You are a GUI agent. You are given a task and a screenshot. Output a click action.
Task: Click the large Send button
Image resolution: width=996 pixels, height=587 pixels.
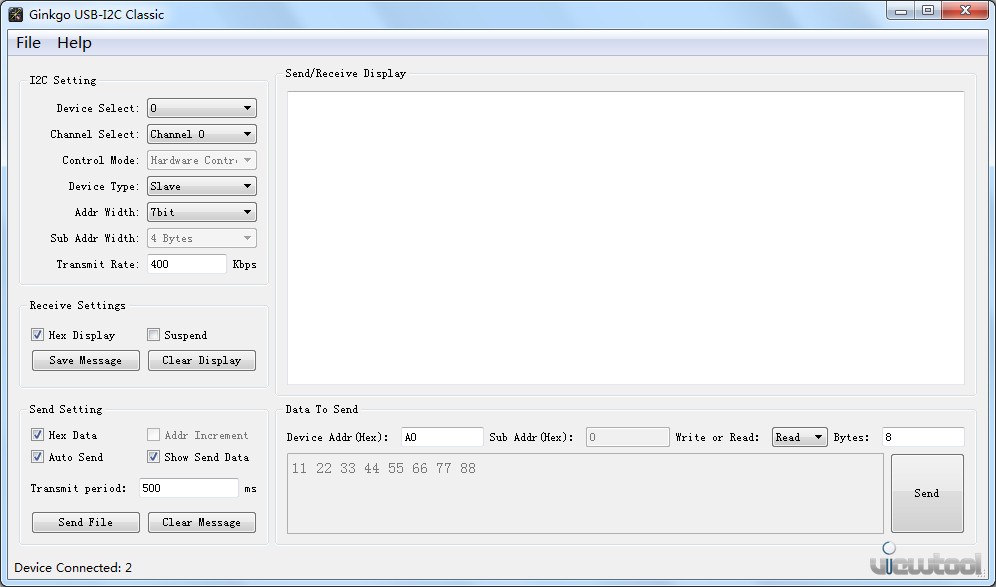[x=927, y=493]
